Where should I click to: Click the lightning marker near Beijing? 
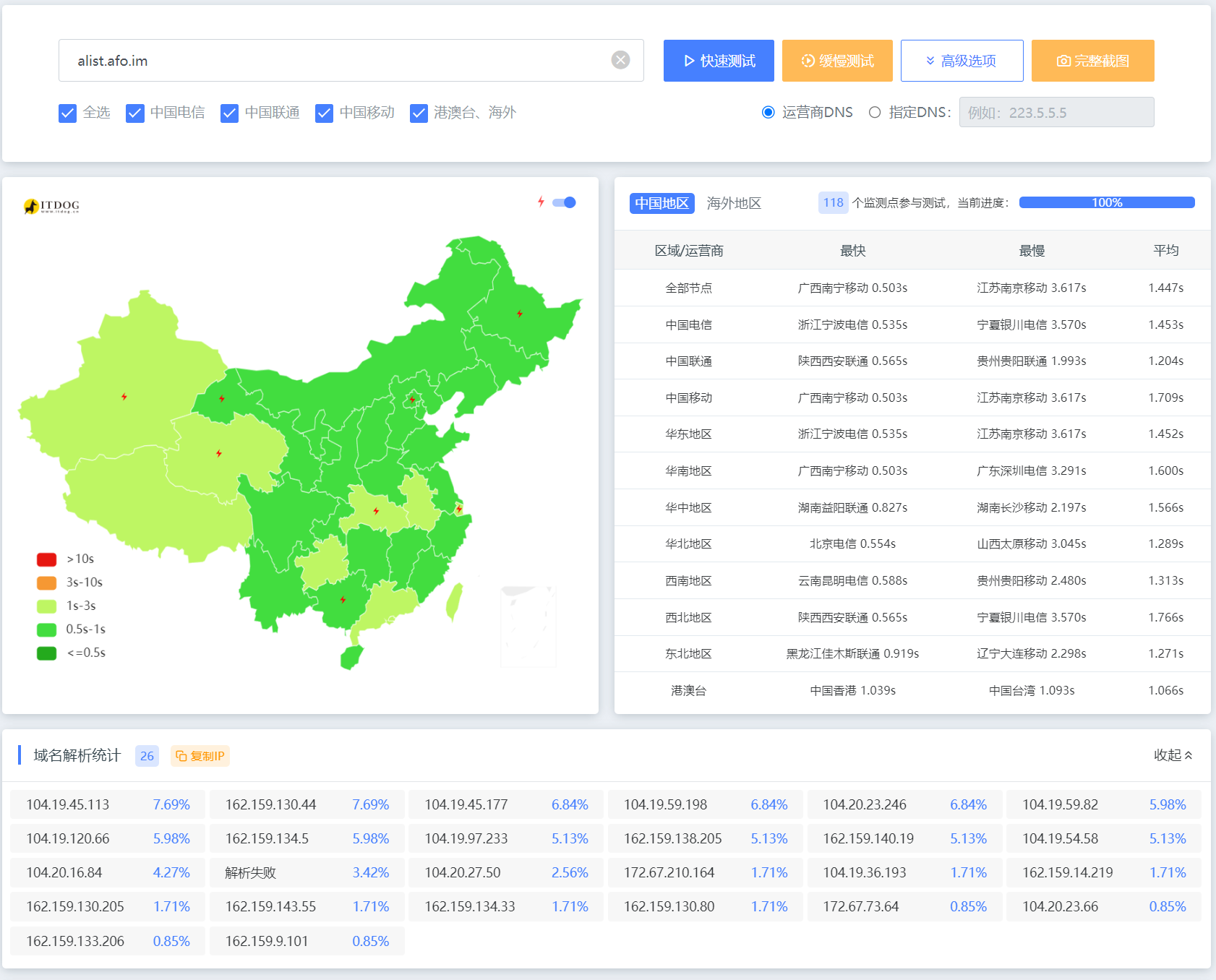click(412, 399)
